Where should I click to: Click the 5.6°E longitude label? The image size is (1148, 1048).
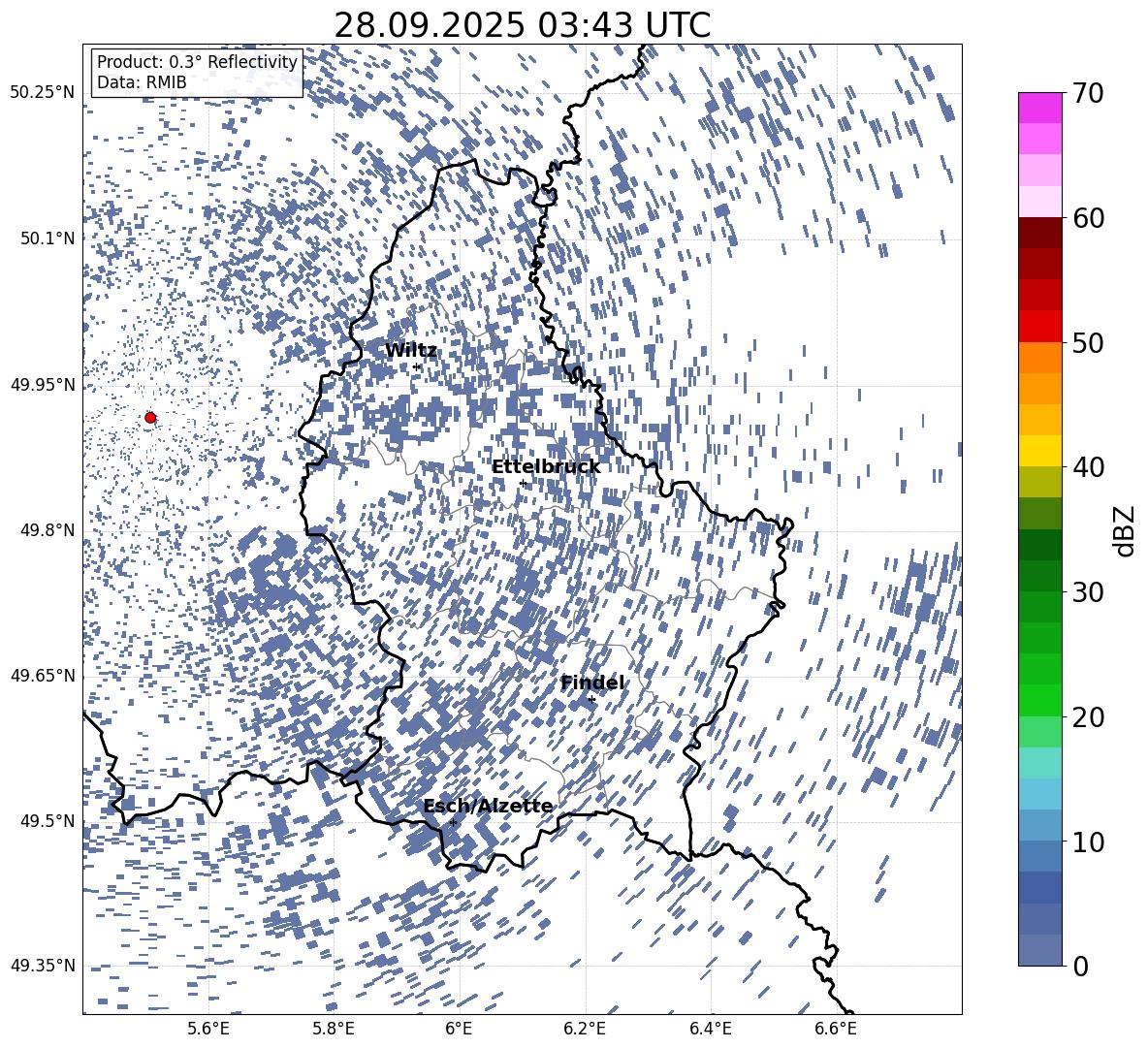(207, 1029)
